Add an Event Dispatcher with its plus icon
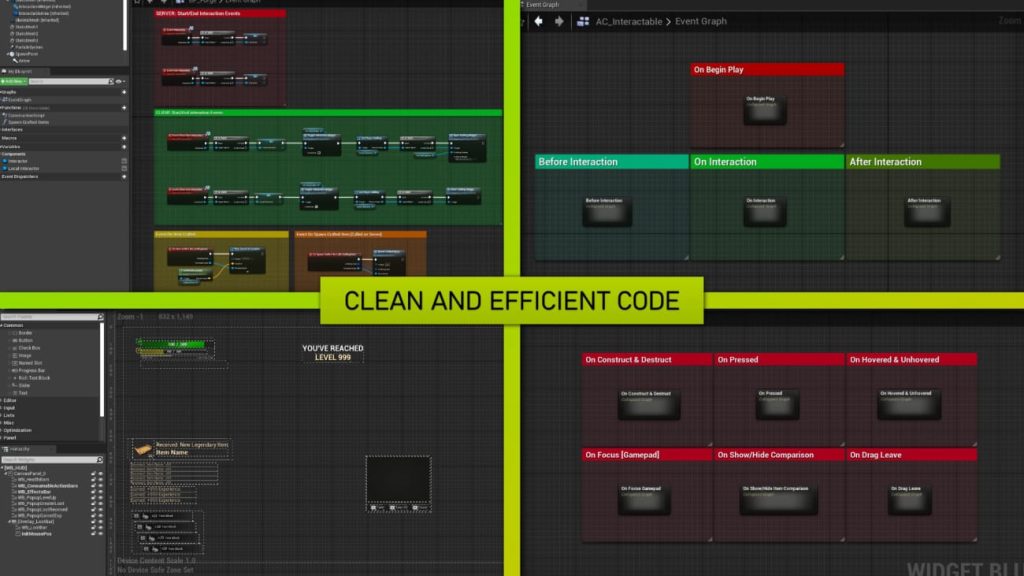 click(x=124, y=176)
